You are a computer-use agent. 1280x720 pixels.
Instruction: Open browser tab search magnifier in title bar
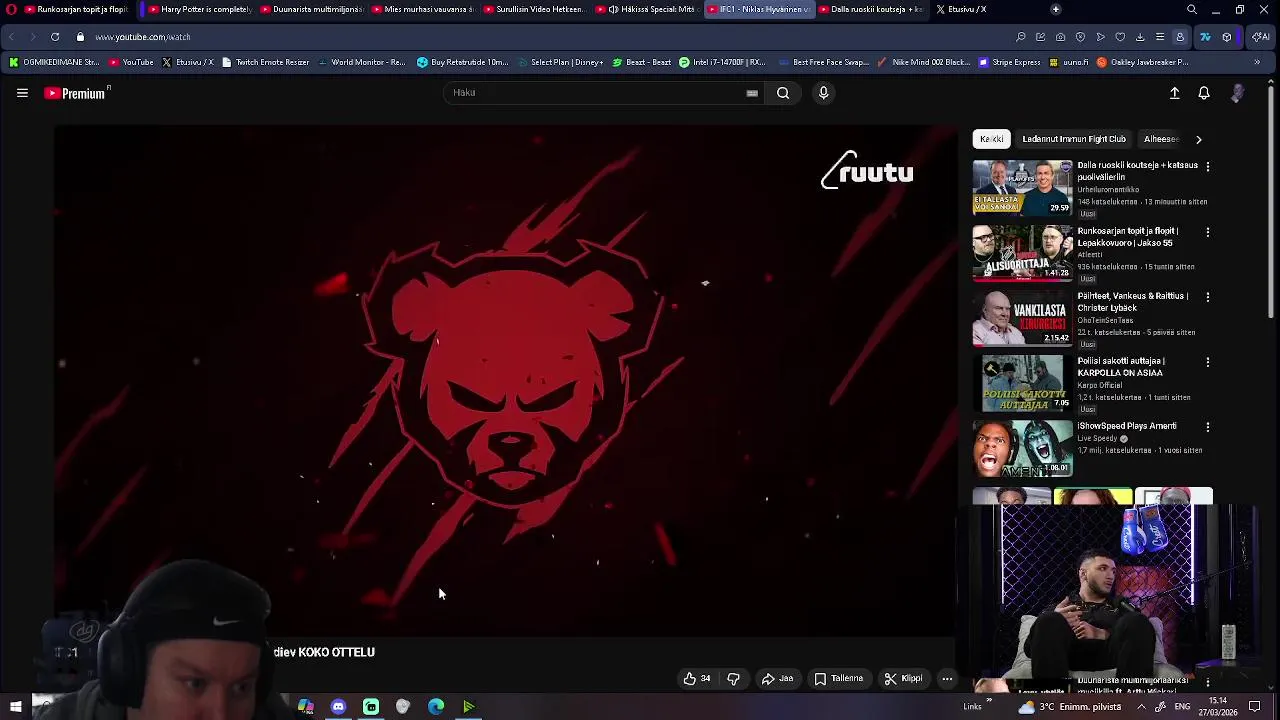click(1191, 9)
